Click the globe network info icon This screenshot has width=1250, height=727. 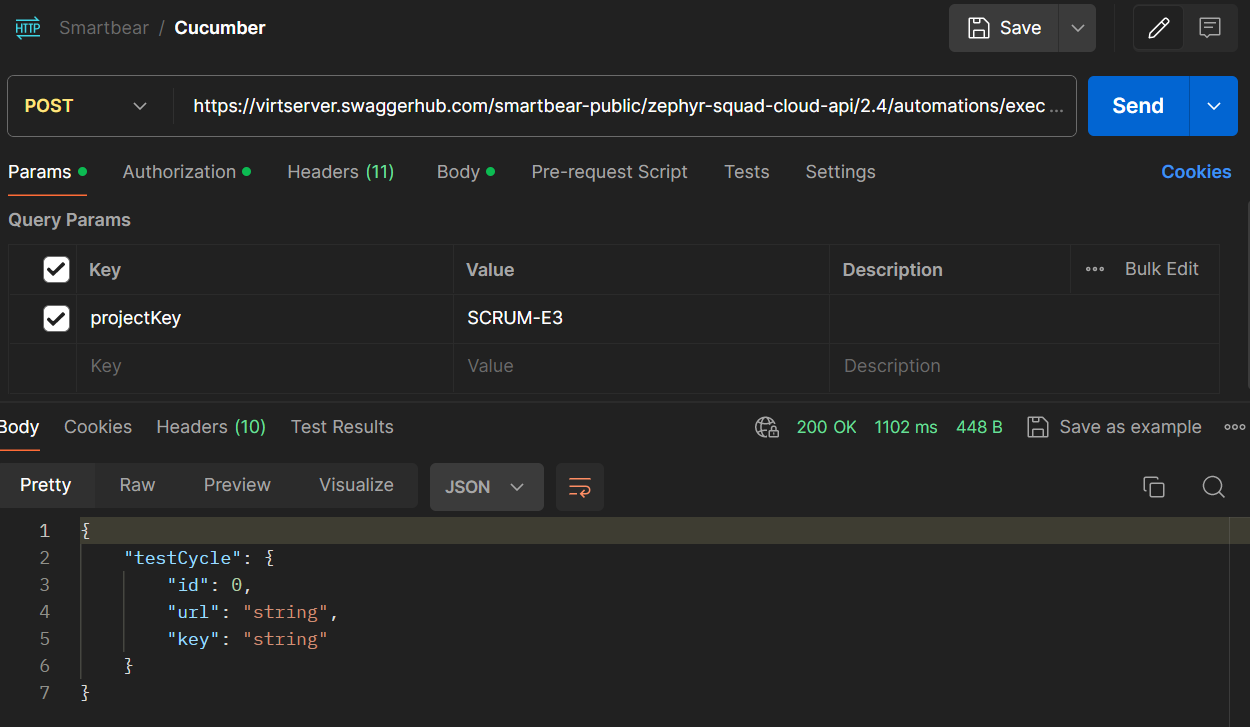[x=766, y=427]
